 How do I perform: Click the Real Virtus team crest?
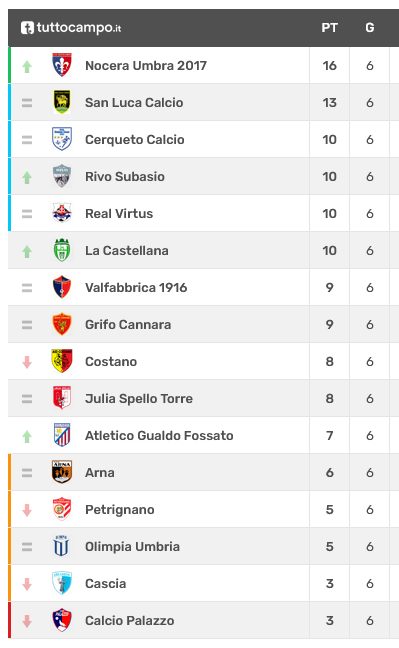click(62, 213)
